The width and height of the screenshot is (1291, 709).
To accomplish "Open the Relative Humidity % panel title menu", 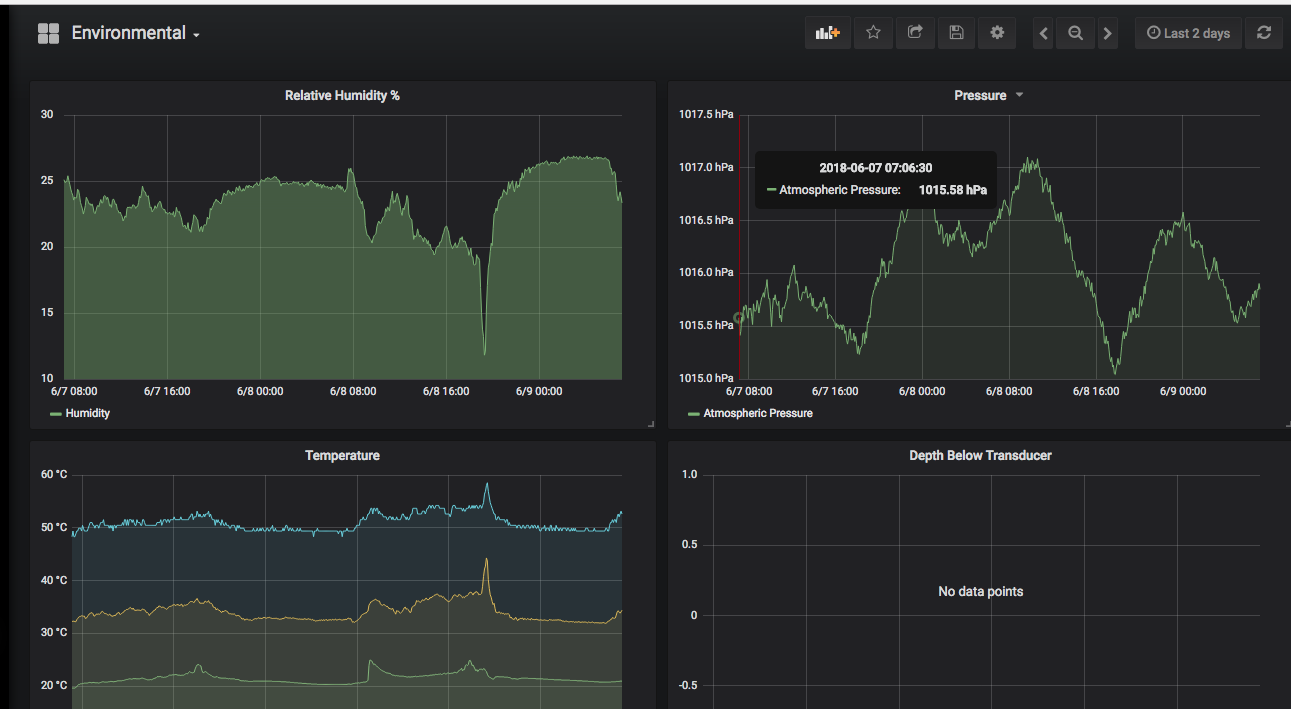I will (x=342, y=95).
